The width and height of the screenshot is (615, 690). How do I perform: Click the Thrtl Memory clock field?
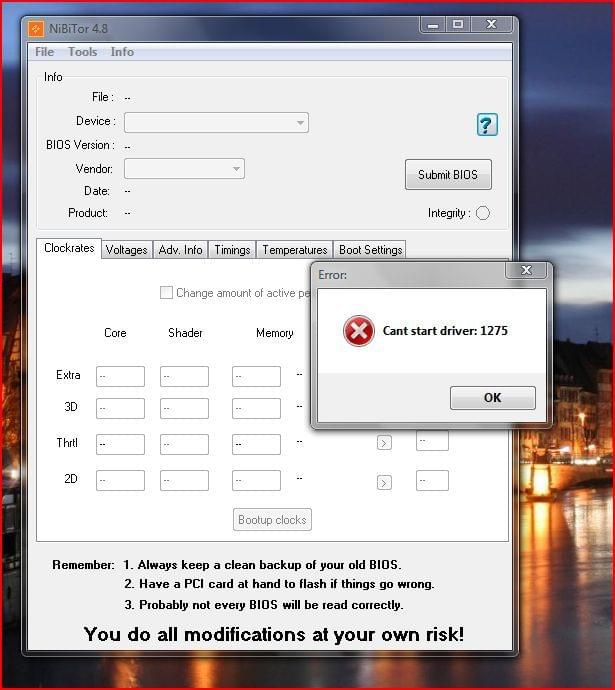[256, 444]
